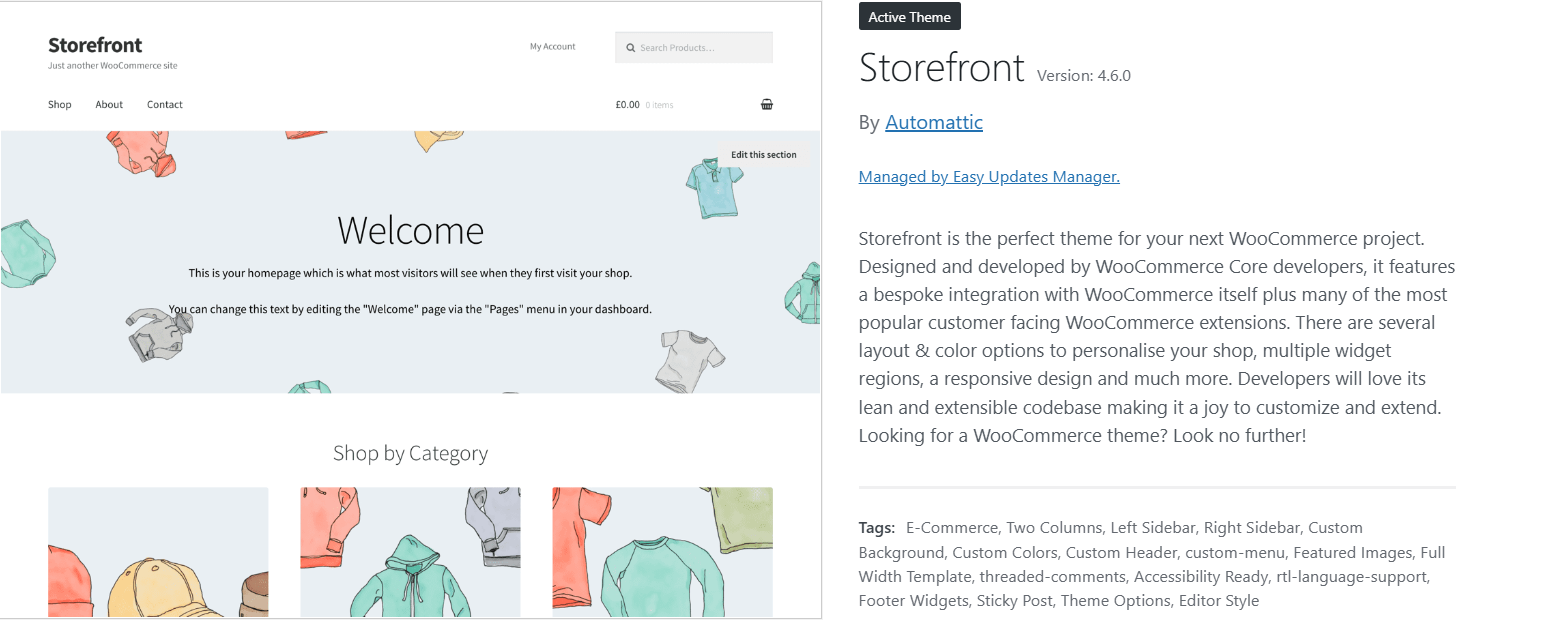This screenshot has height=642, width=1556.
Task: Open the Shop menu item
Action: pyautogui.click(x=60, y=105)
